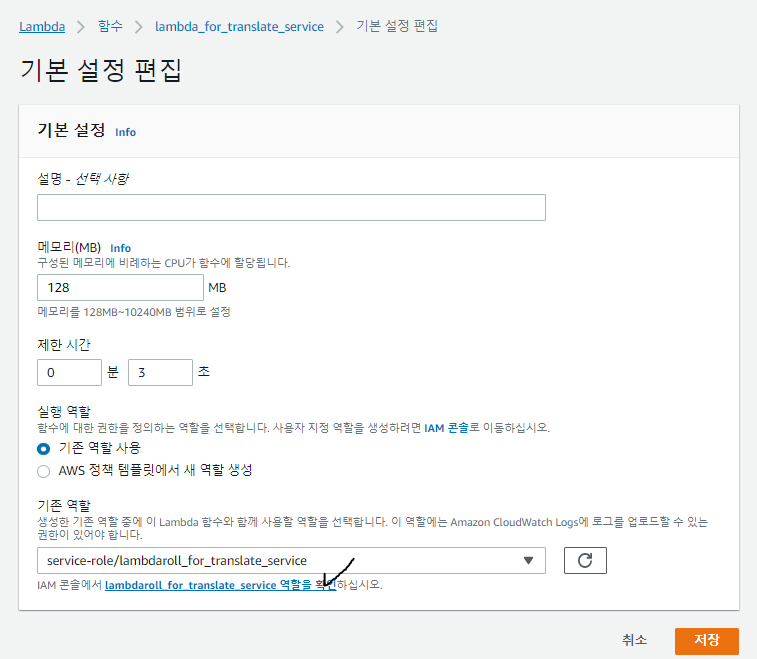Image resolution: width=757 pixels, height=659 pixels.
Task: Click the memory field showing 128
Action: point(120,288)
